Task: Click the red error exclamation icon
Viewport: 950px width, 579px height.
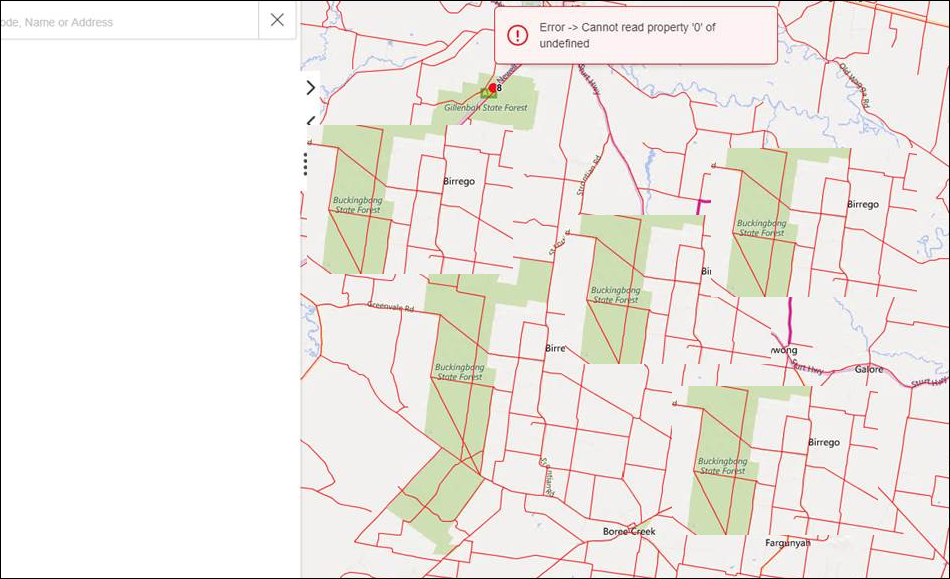Action: 517,36
